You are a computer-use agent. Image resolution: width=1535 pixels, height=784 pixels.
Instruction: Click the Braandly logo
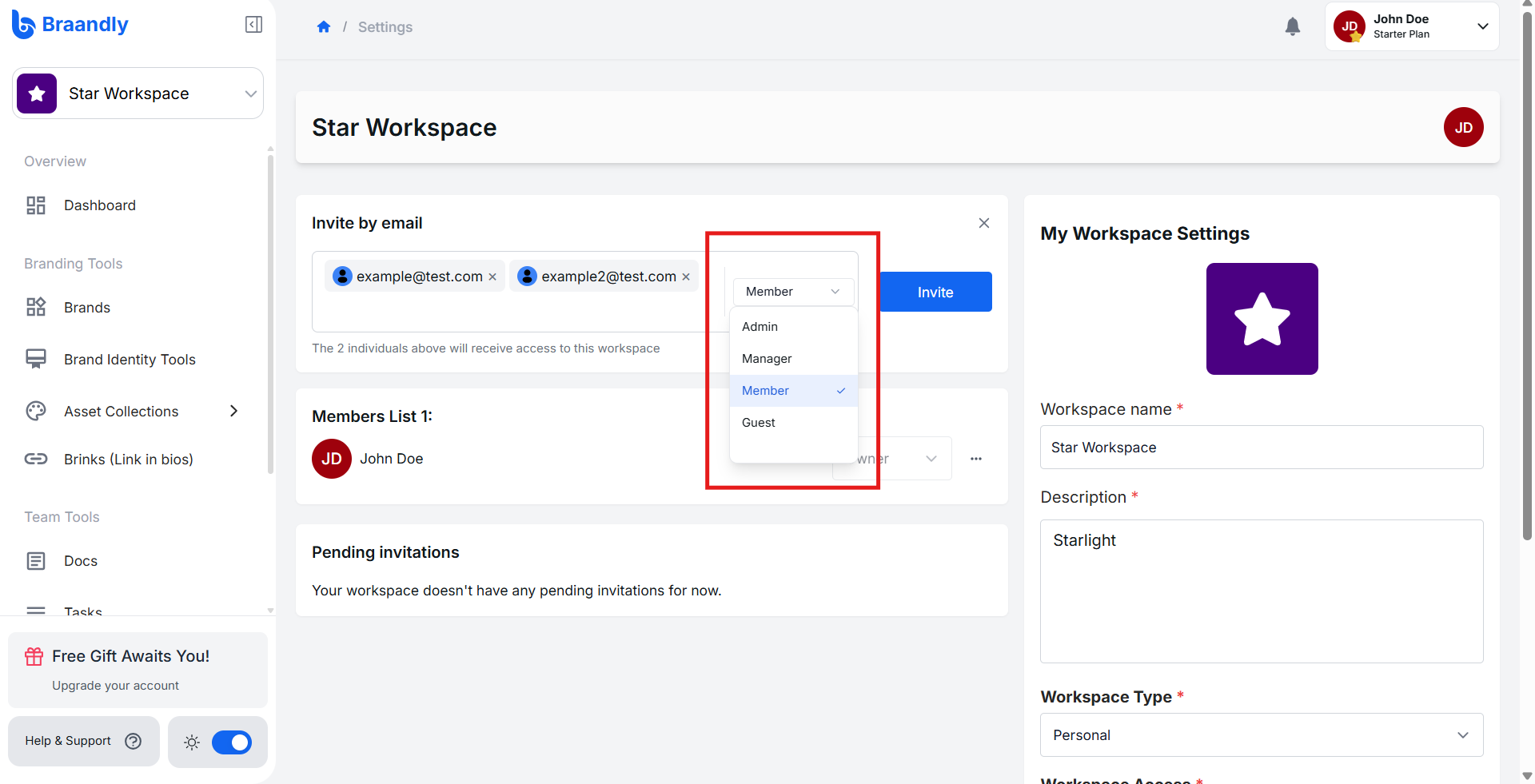tap(70, 25)
